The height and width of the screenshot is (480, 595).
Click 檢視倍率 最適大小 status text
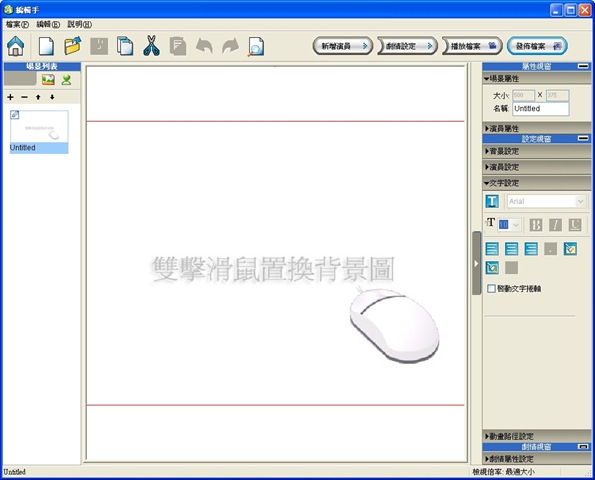click(x=504, y=472)
